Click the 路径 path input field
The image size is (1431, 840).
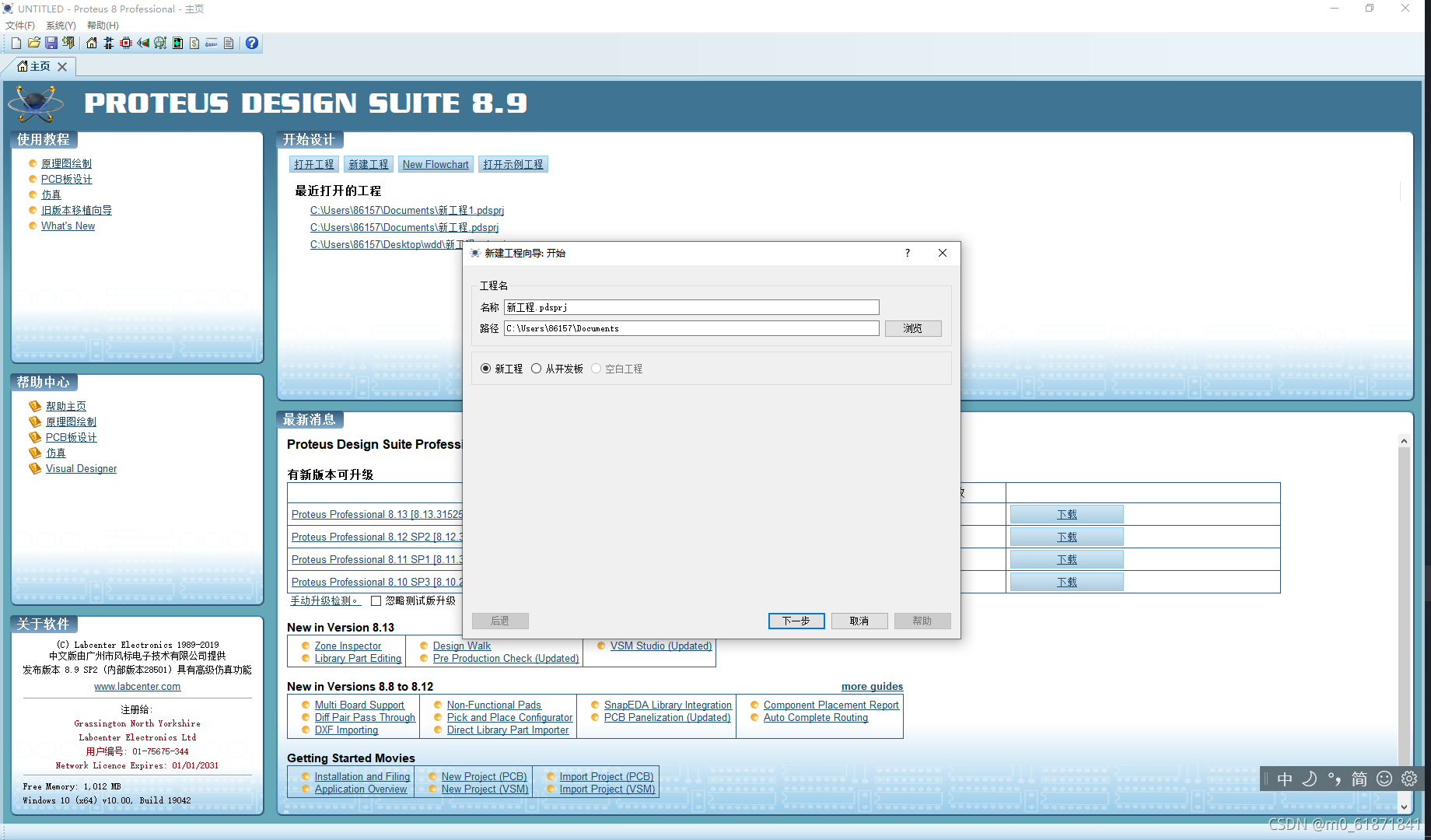pos(691,328)
